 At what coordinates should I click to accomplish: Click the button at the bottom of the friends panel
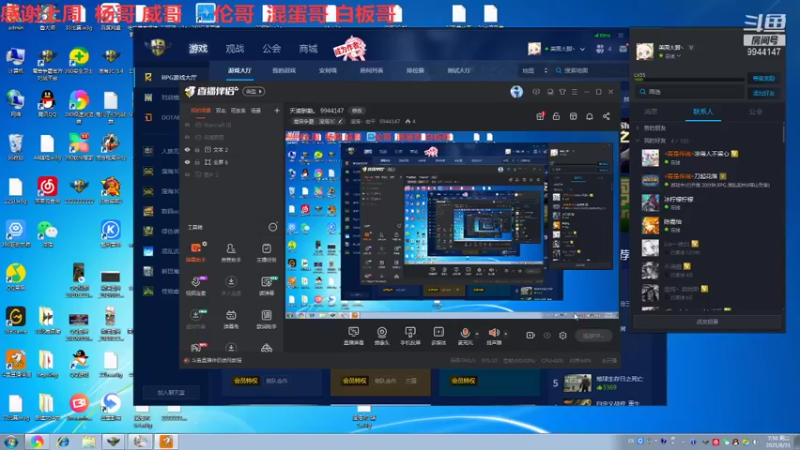(x=707, y=322)
